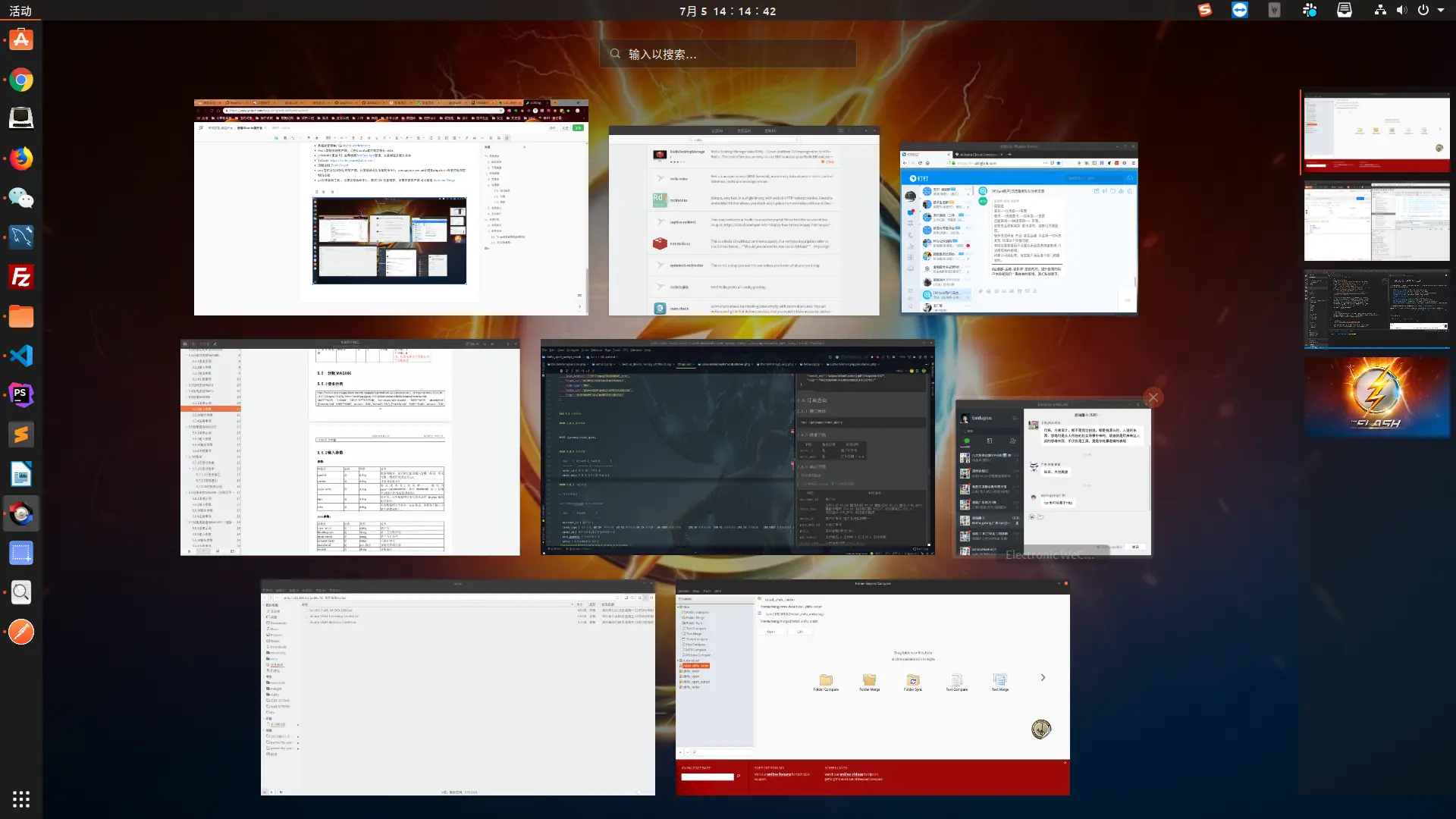This screenshot has height=819, width=1456.
Task: Launch Postman from the dock
Action: (x=21, y=632)
